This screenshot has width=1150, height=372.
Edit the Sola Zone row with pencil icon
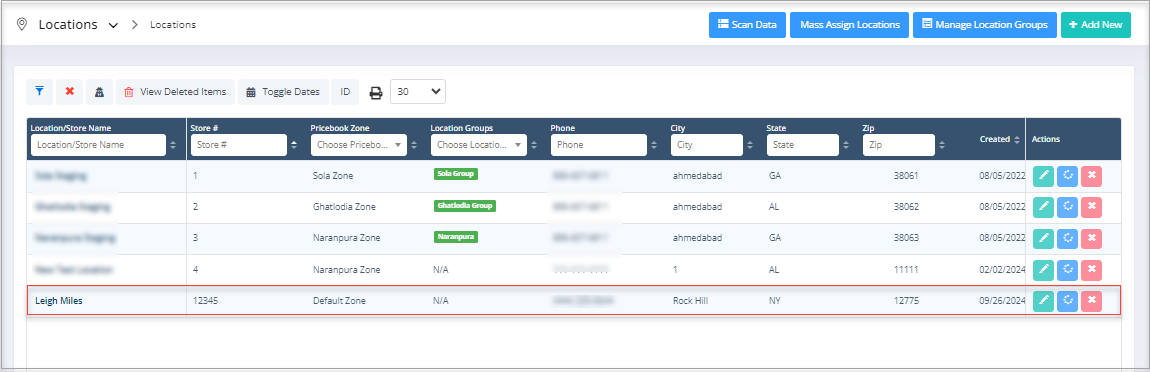coord(1043,176)
